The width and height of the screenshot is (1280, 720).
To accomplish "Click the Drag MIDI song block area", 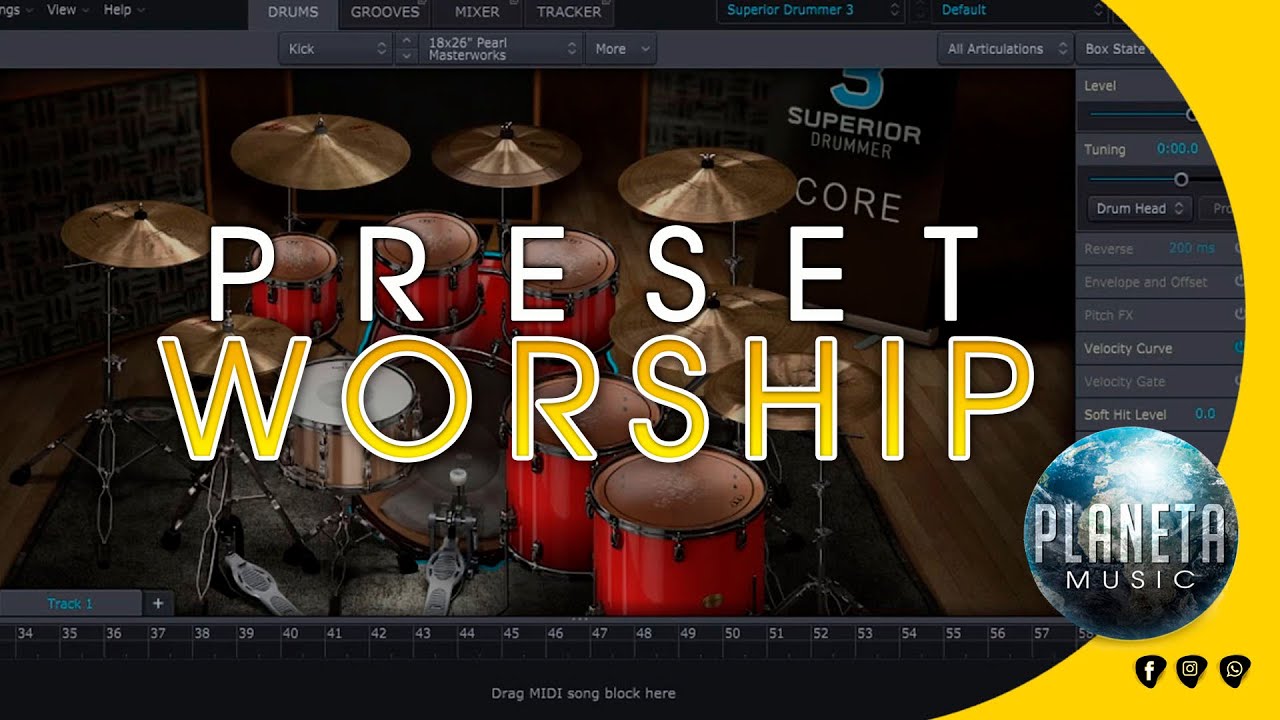I will (583, 693).
